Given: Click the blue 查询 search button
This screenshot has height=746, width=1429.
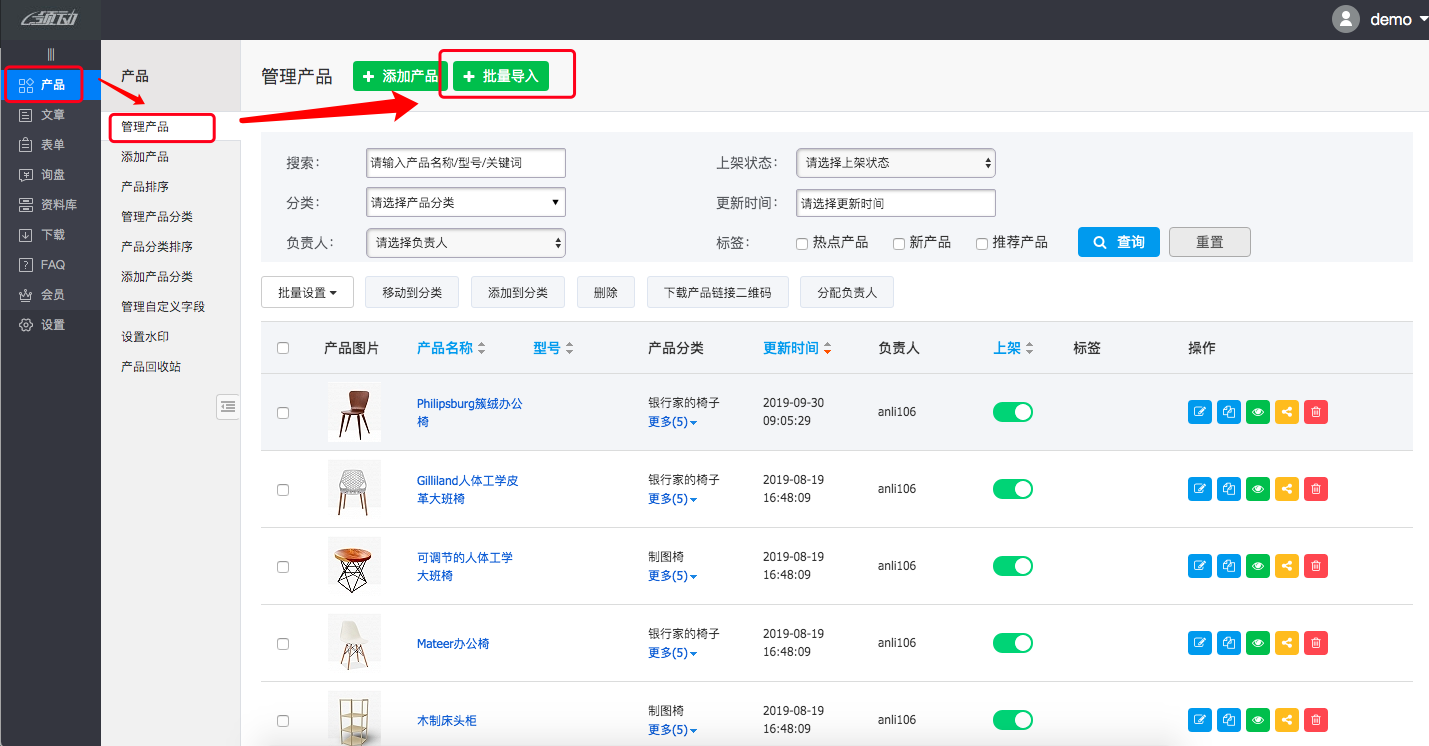Looking at the screenshot, I should (x=1118, y=241).
